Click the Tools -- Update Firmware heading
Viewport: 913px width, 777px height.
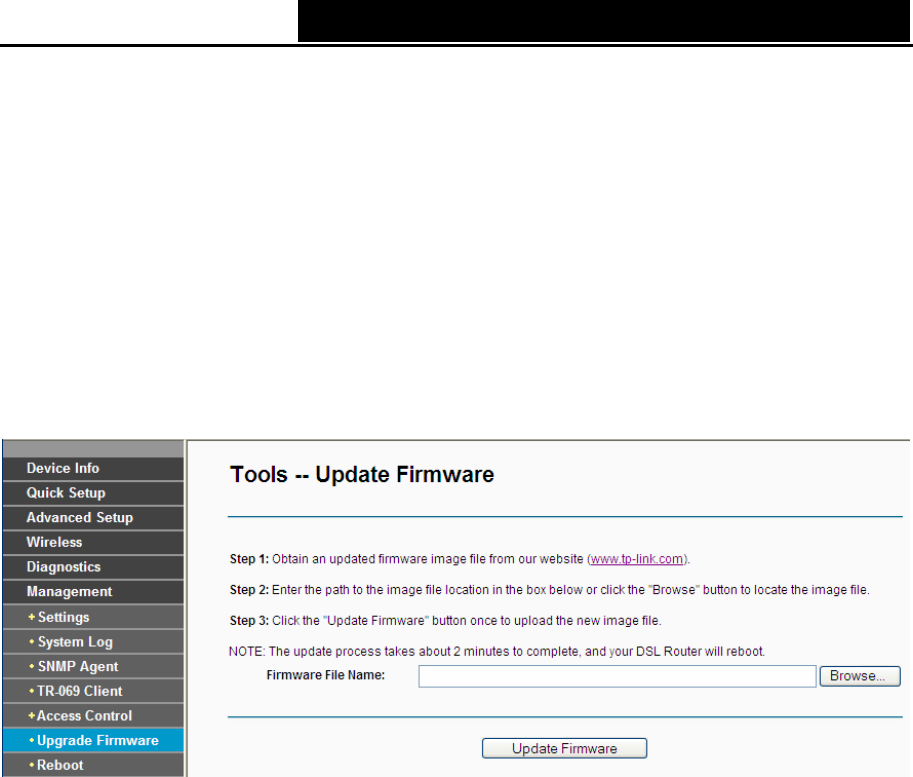(x=362, y=475)
